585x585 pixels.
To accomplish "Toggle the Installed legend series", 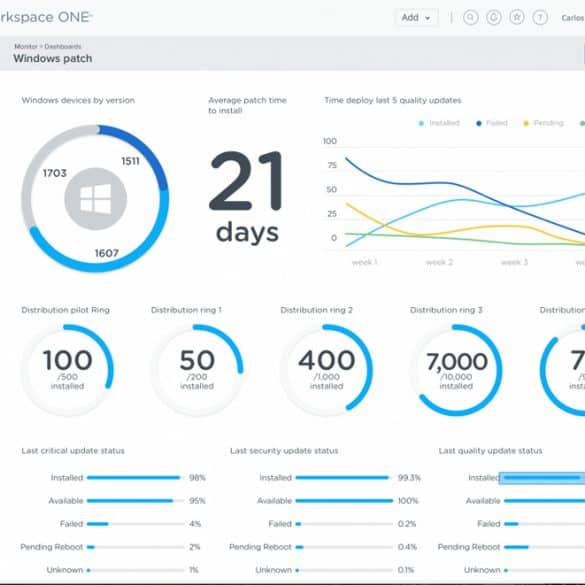I will point(439,123).
